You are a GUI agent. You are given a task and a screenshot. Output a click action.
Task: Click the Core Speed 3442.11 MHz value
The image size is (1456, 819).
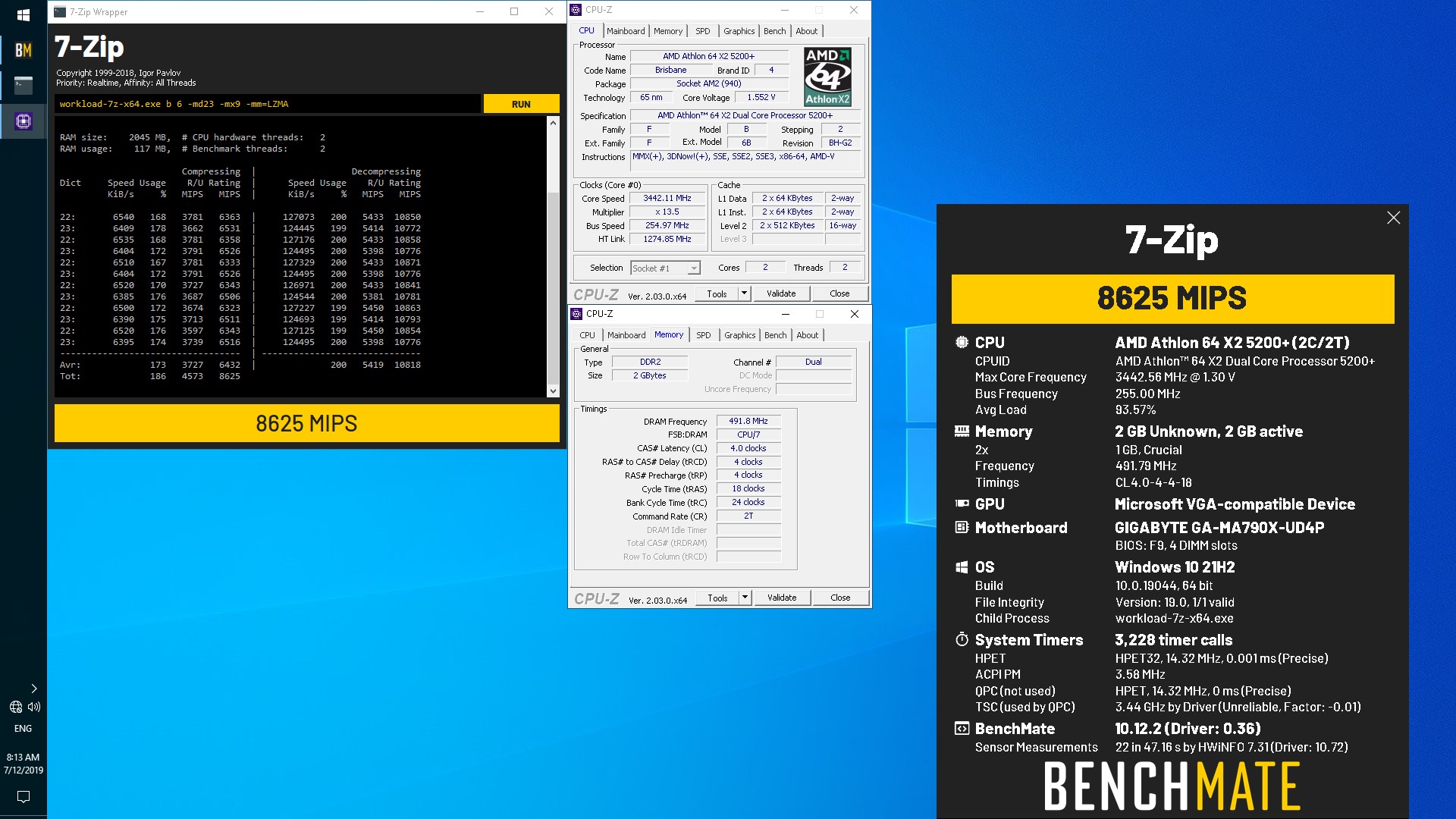point(667,198)
